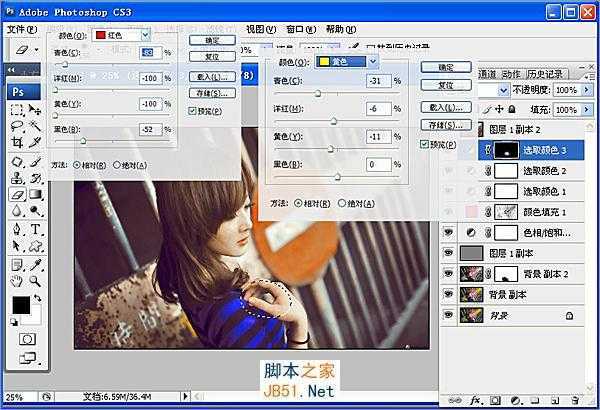
Task: Select the Eyedropper tool
Action: point(35,265)
